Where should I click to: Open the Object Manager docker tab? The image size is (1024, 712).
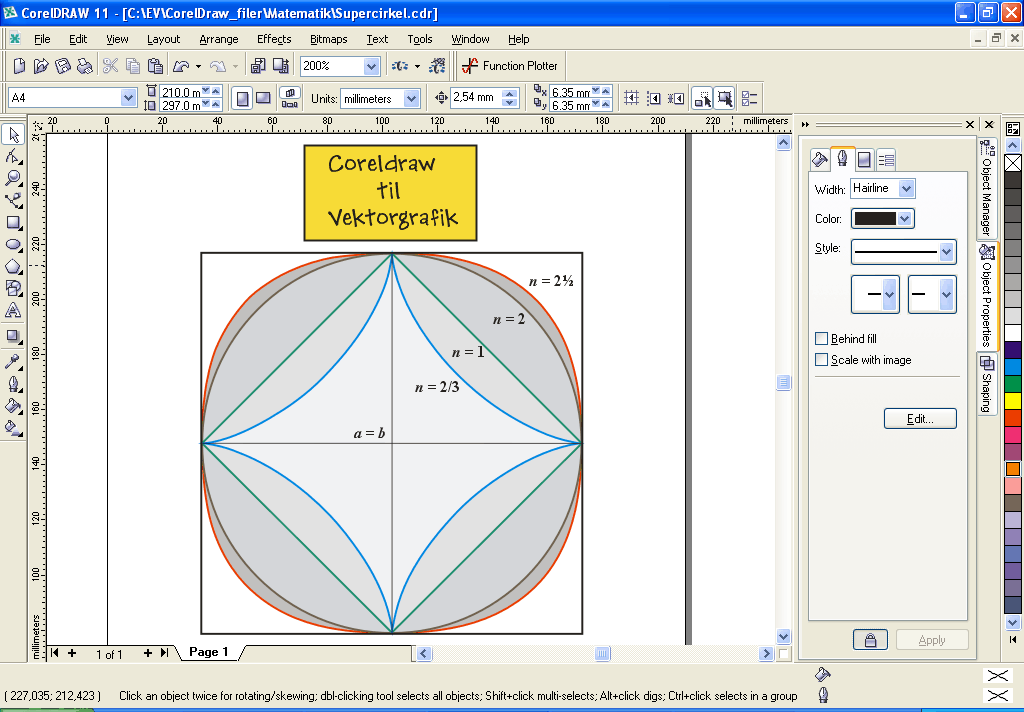(987, 188)
